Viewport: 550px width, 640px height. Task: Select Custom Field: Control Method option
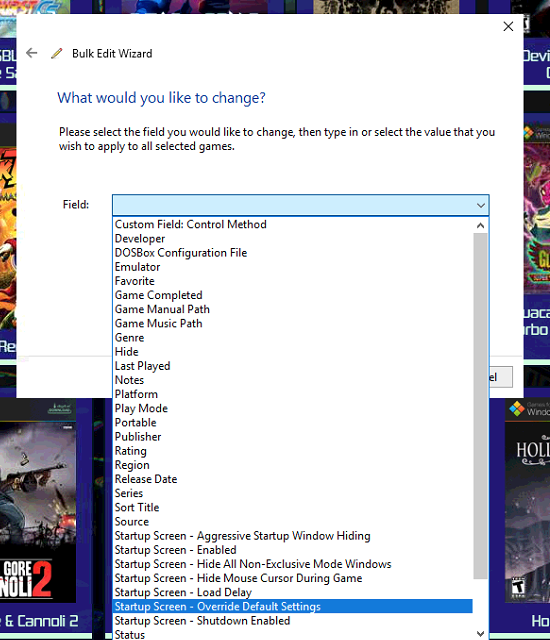tap(293, 224)
